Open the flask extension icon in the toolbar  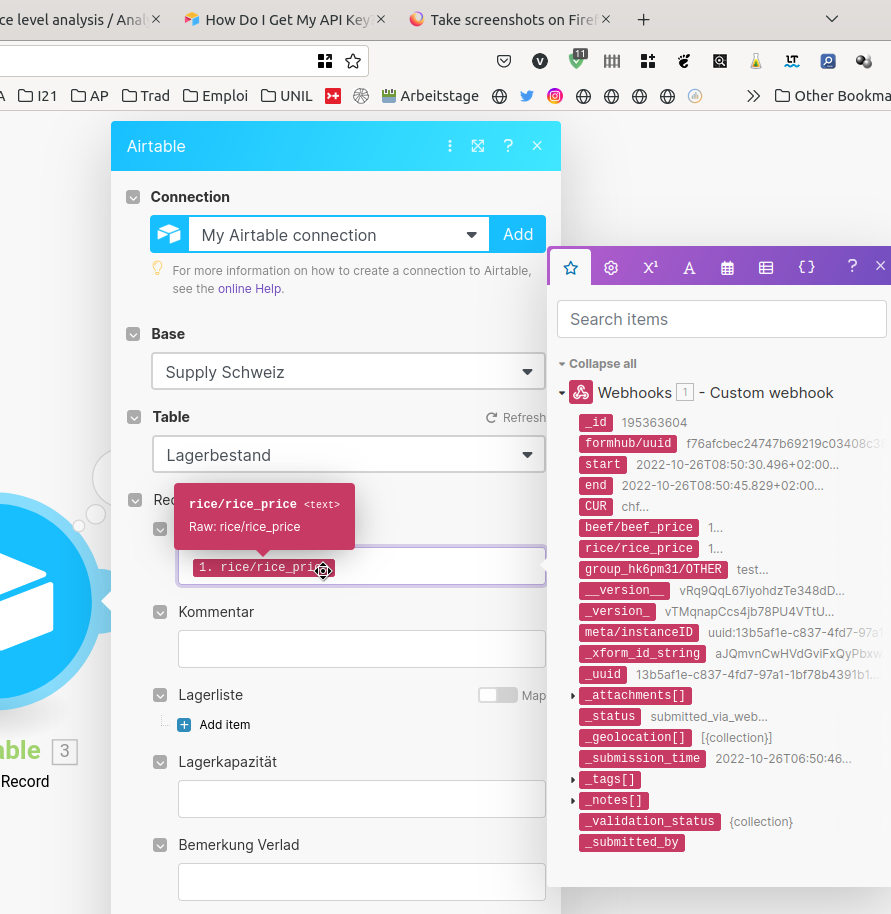[x=756, y=61]
